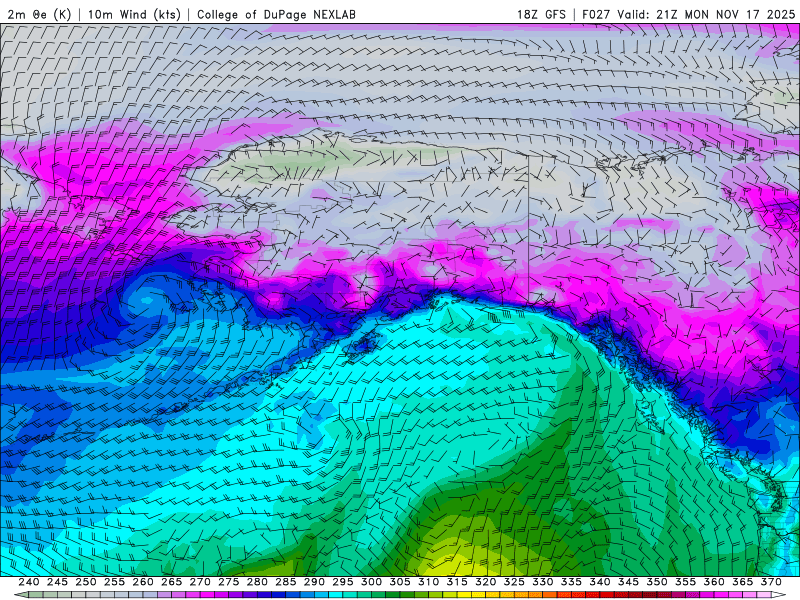Image resolution: width=800 pixels, height=600 pixels.
Task: Click the 370 colorbar label
Action: pos(771,582)
